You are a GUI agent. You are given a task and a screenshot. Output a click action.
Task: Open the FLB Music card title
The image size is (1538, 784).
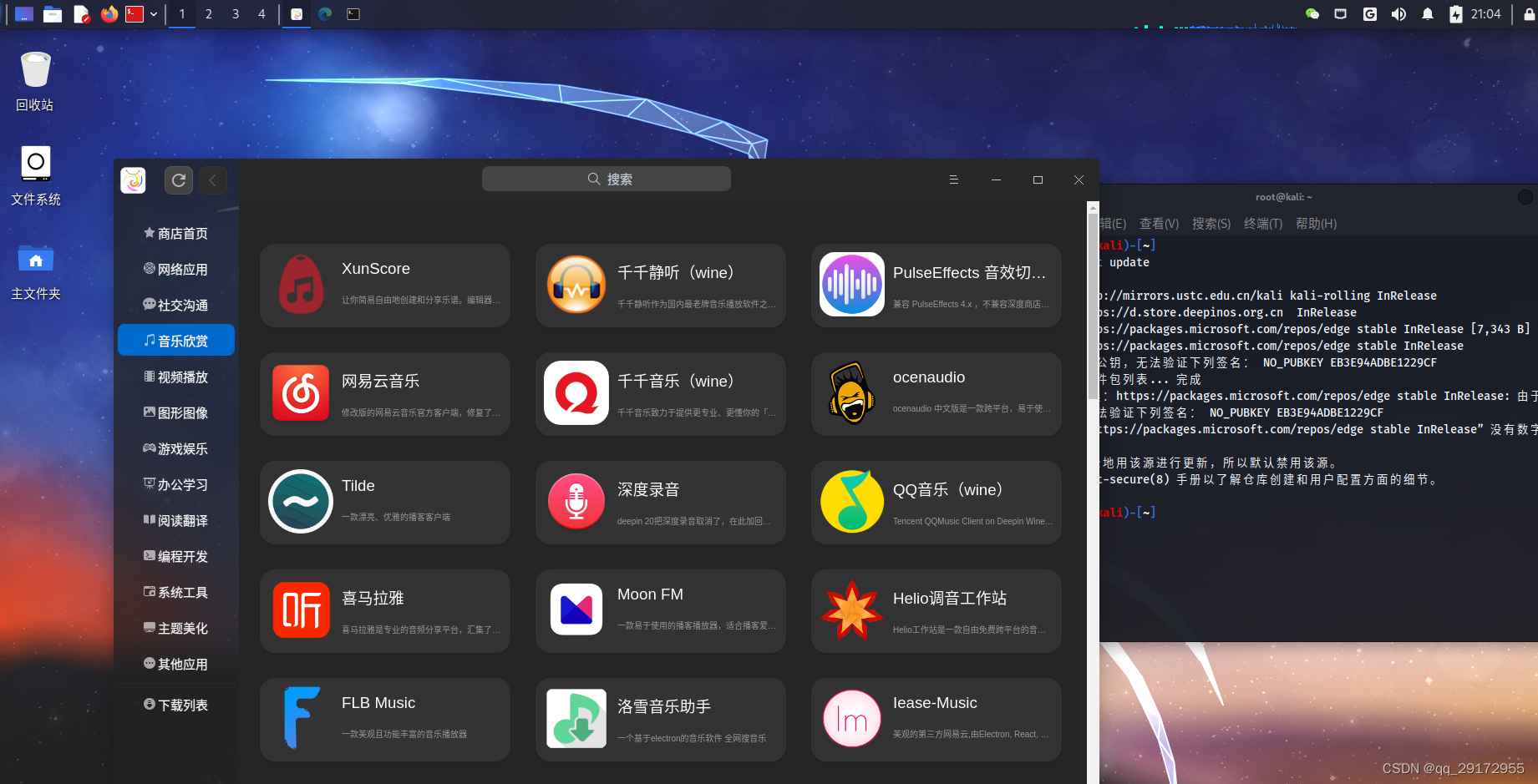pos(378,703)
